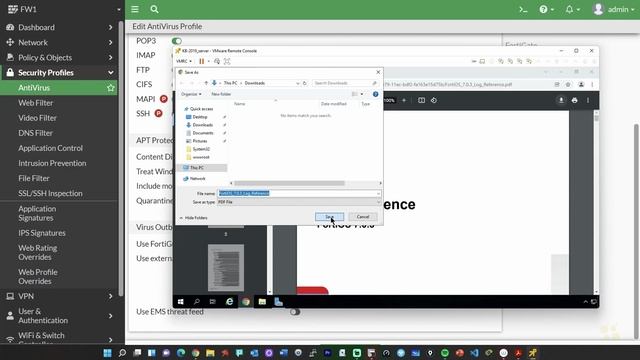Click the File name input field

point(298,193)
